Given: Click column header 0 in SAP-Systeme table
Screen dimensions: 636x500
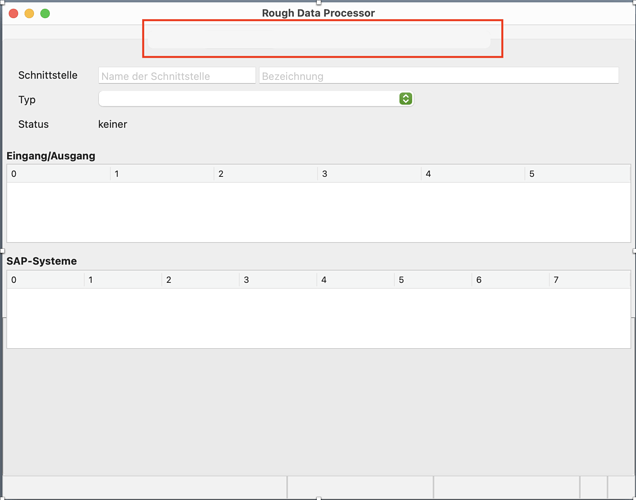Looking at the screenshot, I should [45, 280].
